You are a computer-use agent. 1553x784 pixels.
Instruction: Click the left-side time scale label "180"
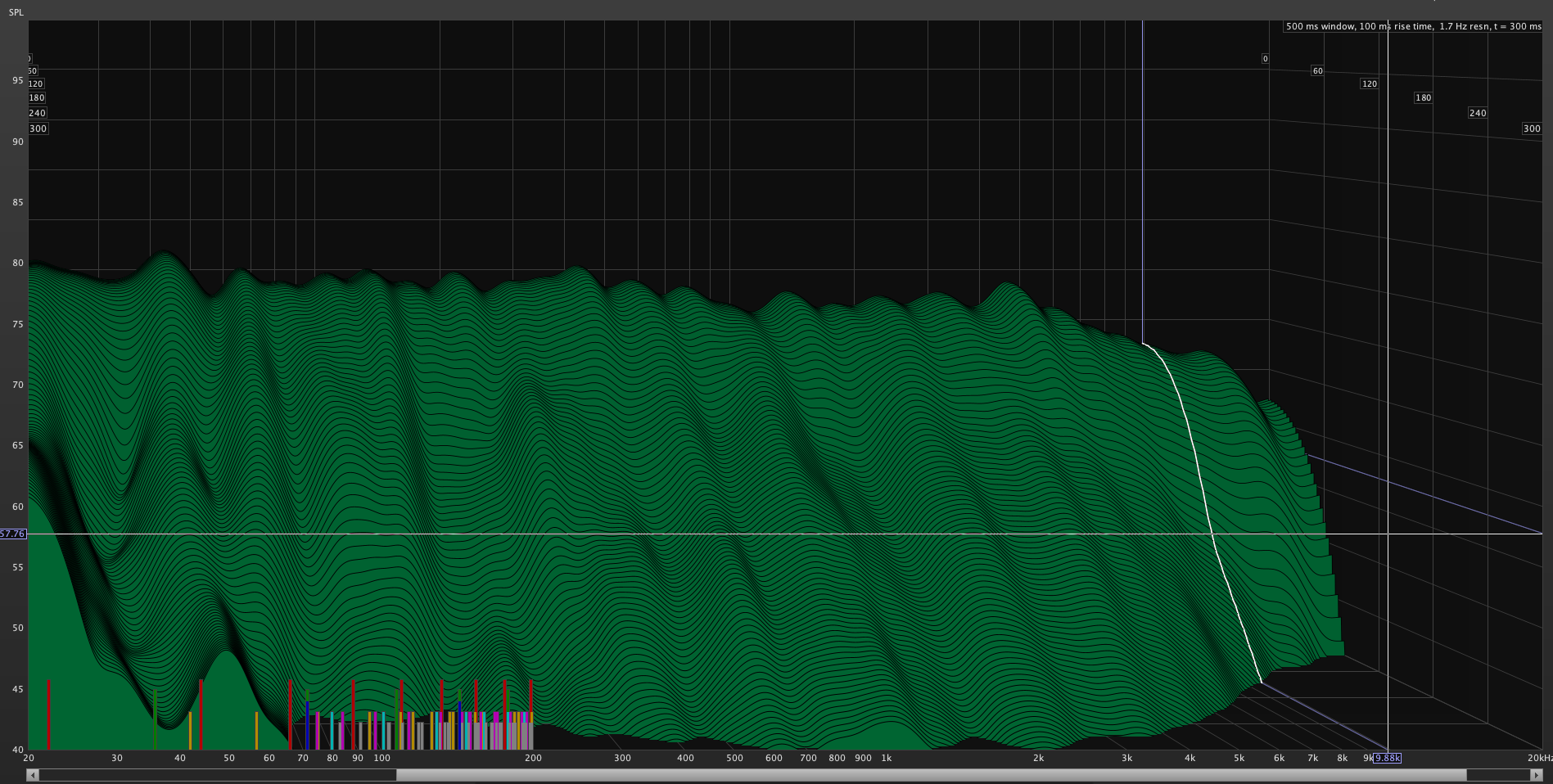(37, 97)
